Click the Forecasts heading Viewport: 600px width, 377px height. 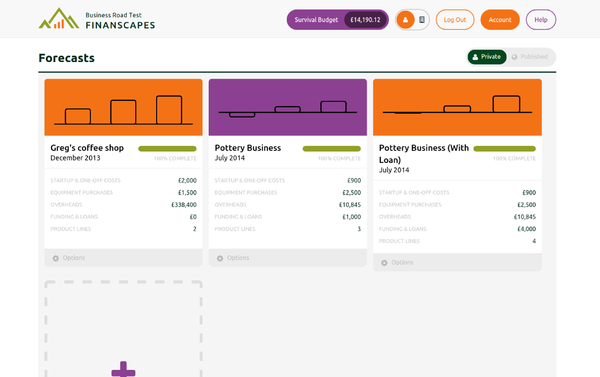coord(67,58)
